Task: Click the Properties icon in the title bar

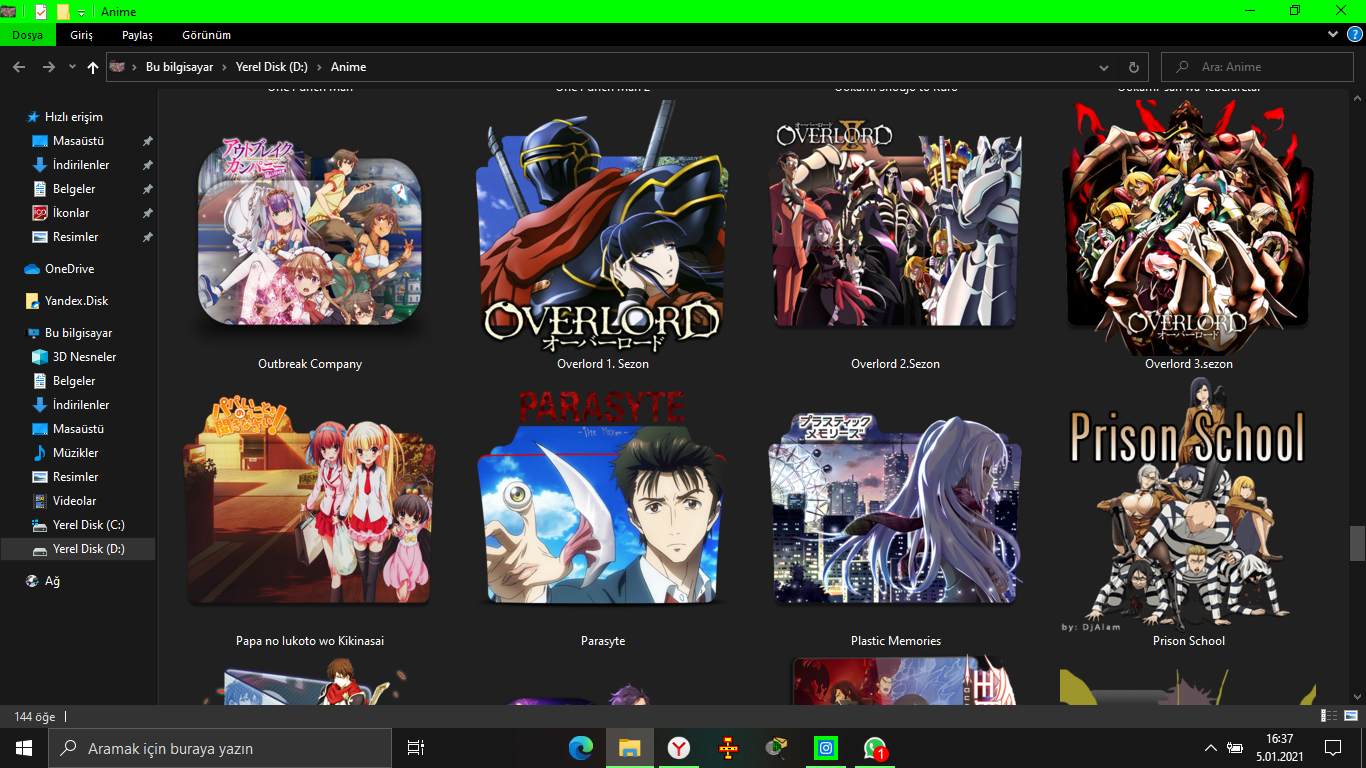Action: pos(41,11)
